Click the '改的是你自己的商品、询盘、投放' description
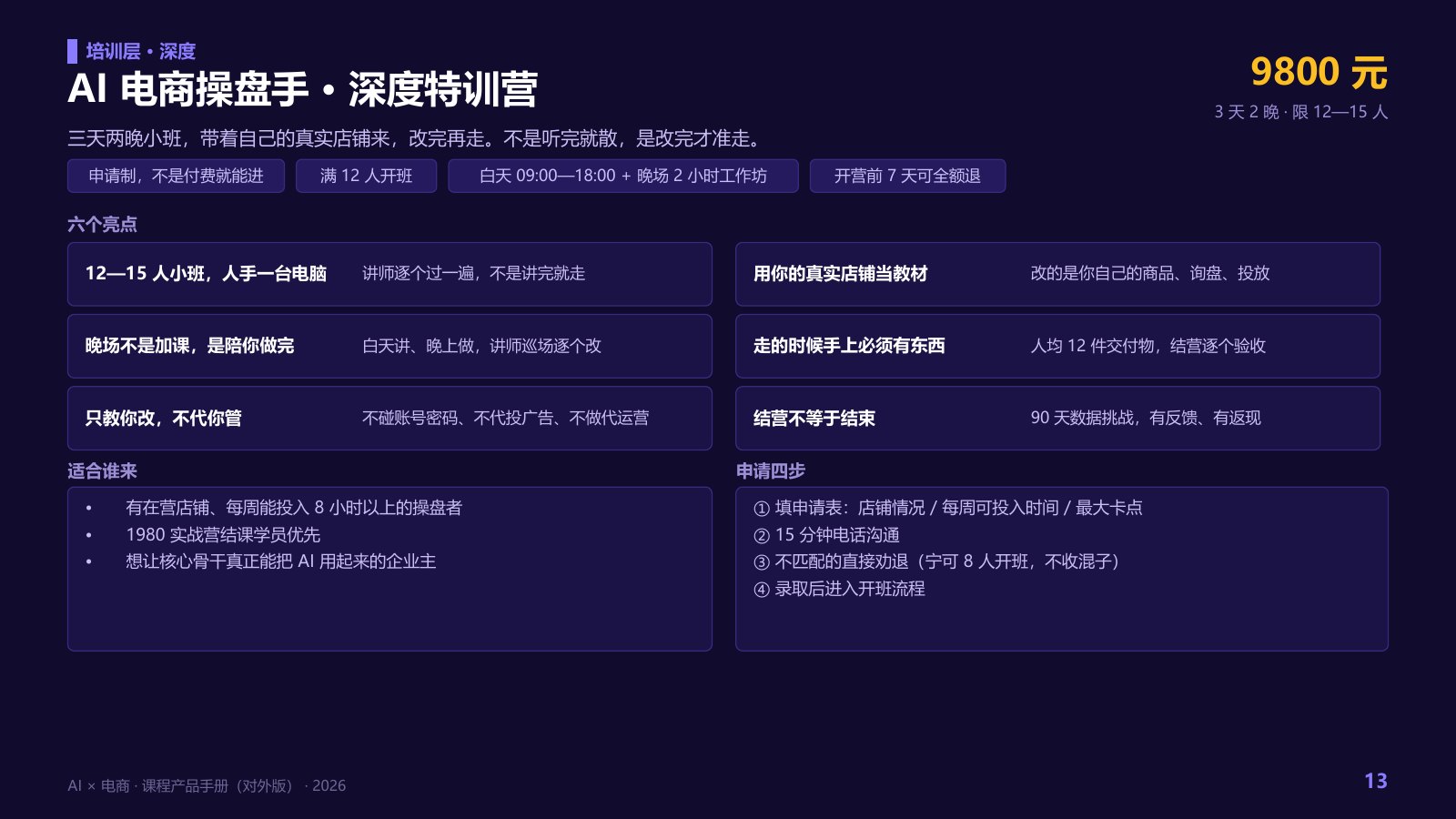The width and height of the screenshot is (1456, 819). point(1149,273)
